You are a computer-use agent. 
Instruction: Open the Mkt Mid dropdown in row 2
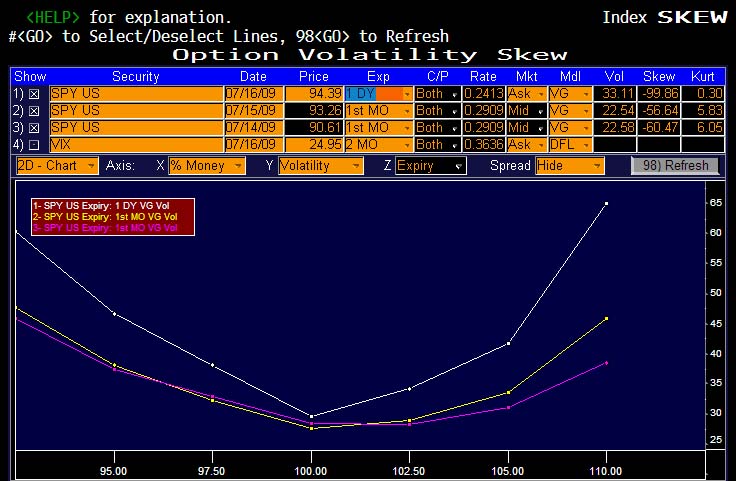pos(526,110)
